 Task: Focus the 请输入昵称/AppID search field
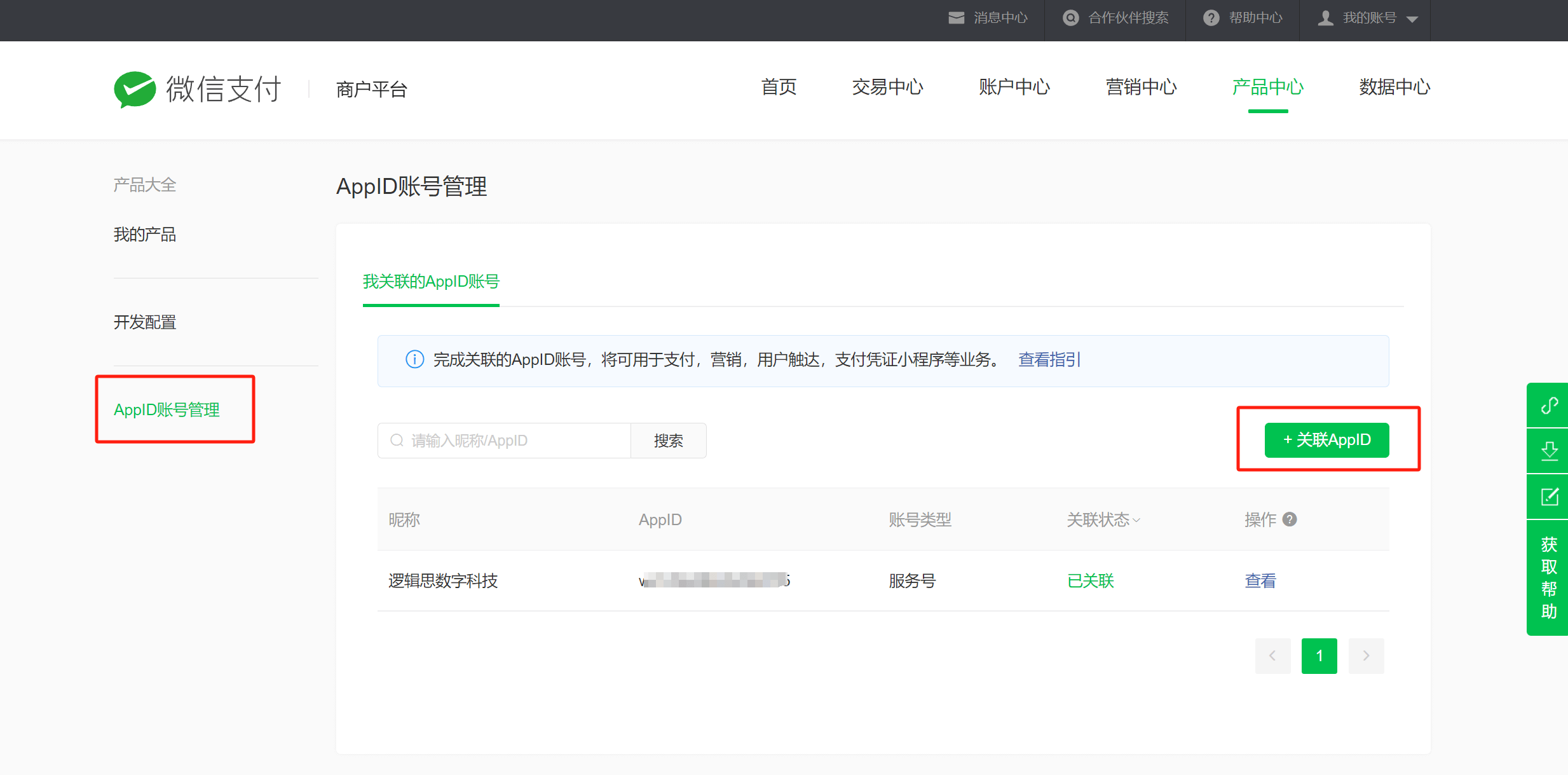[x=504, y=440]
